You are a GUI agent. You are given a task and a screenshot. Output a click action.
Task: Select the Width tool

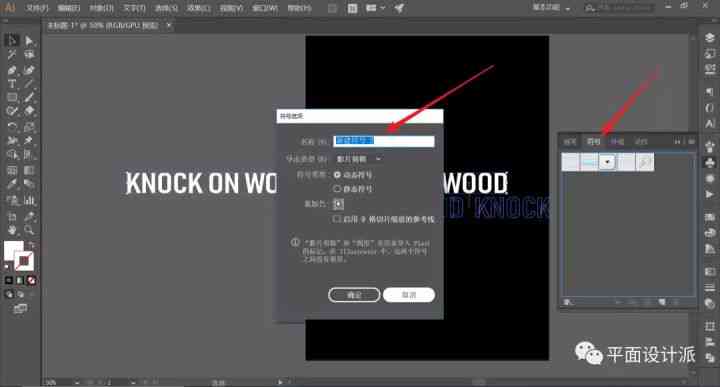pos(11,140)
